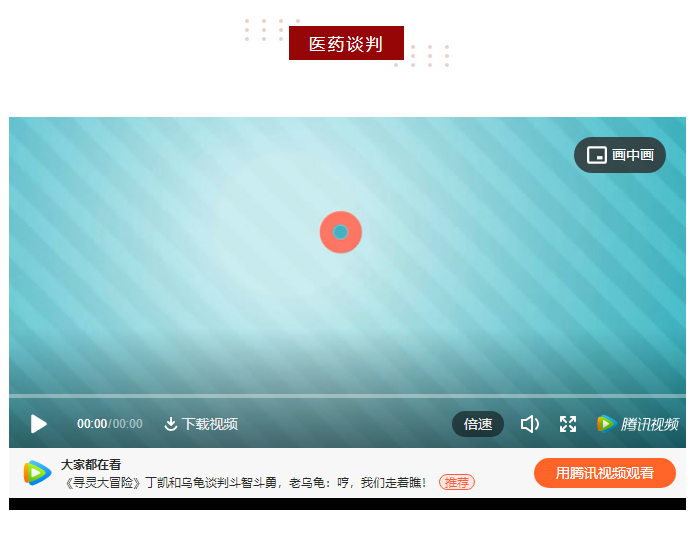Play the video with the triangle button
This screenshot has height=544, width=692.
coord(38,424)
